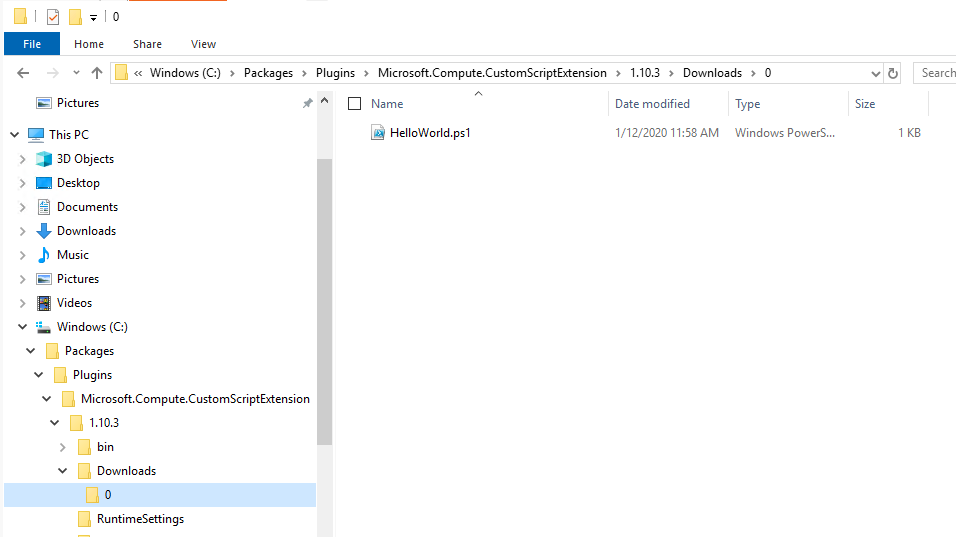Screen dimensions: 956x537
Task: Collapse the Packages folder node
Action: pyautogui.click(x=30, y=350)
